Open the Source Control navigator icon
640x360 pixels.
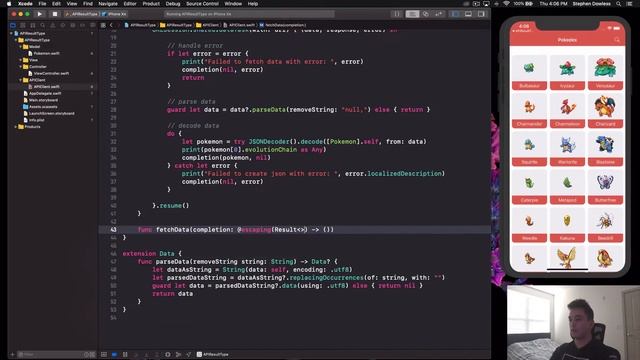pos(22,25)
